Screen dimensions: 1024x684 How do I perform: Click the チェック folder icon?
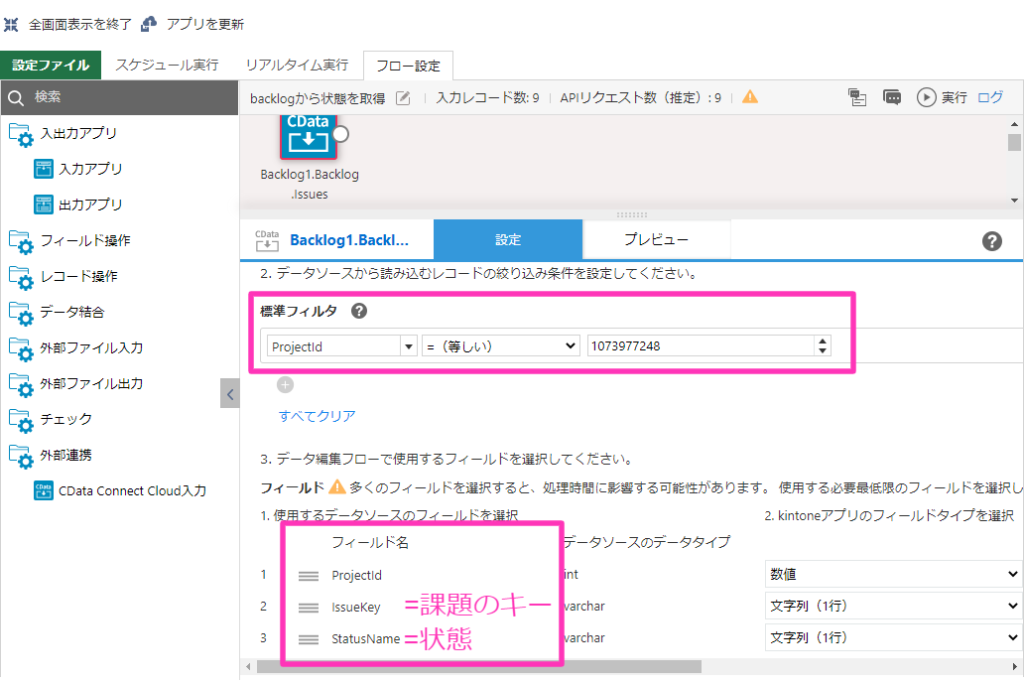coord(21,420)
